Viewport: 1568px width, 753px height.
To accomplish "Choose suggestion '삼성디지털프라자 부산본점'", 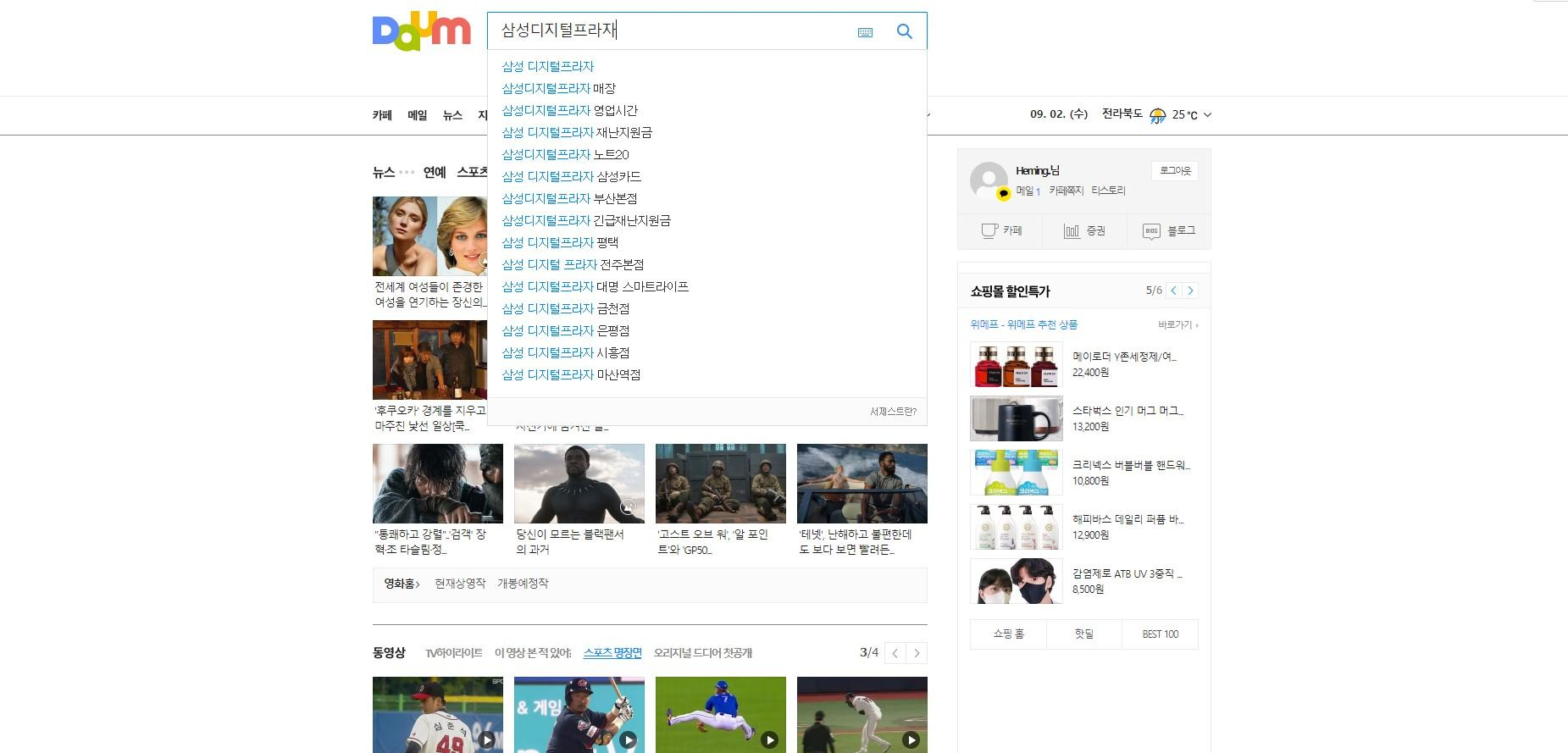I will point(569,198).
